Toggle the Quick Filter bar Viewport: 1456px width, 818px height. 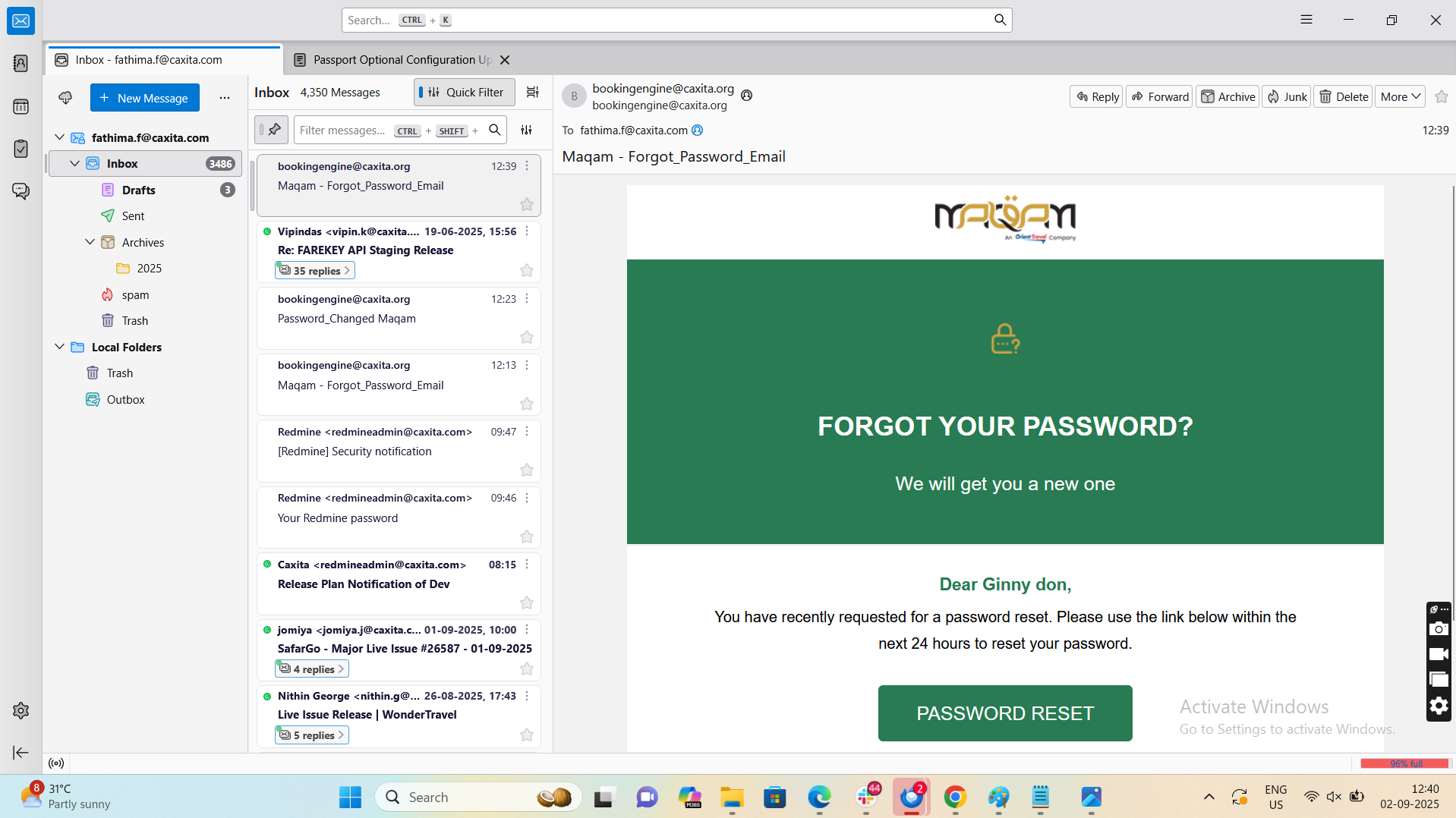(x=464, y=93)
